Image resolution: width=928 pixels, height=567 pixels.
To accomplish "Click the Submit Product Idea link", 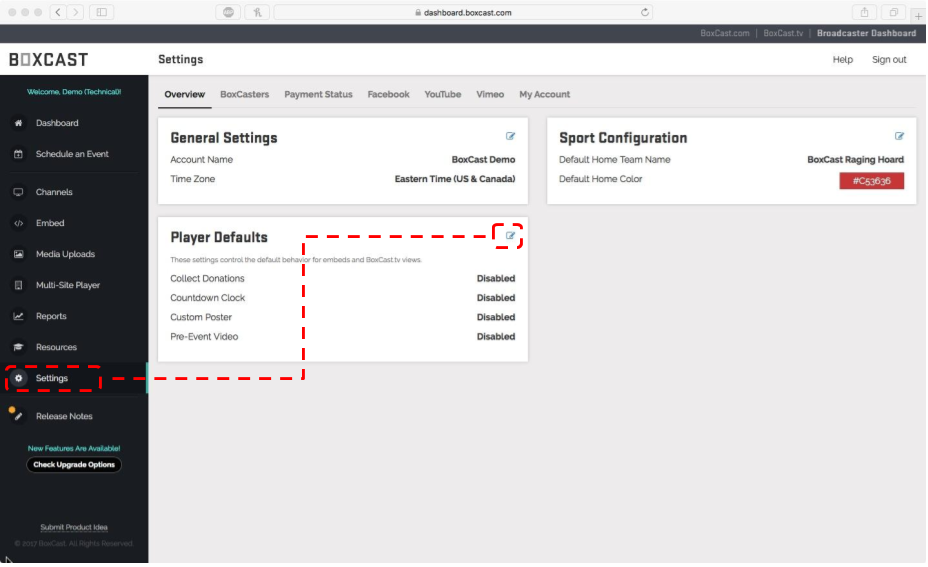I will pyautogui.click(x=74, y=527).
